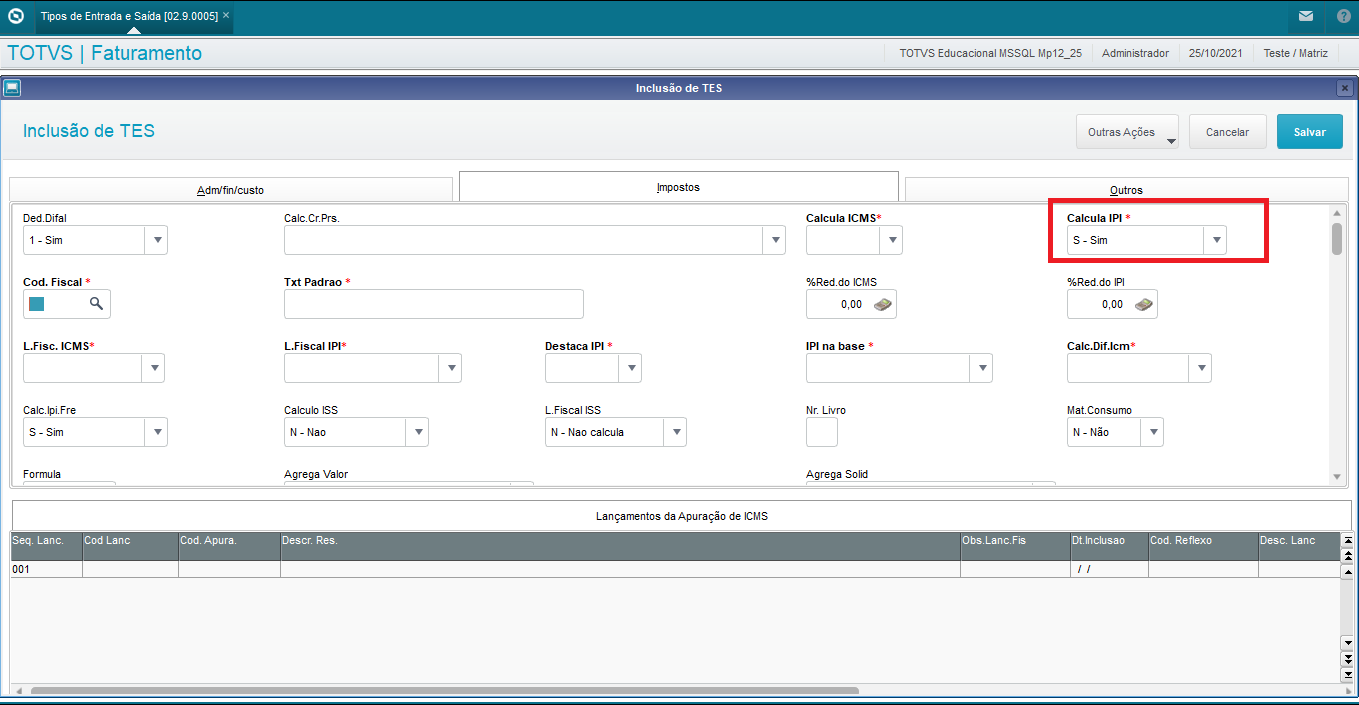Click the Salvar button
Viewport: 1359px width, 705px height.
[1309, 131]
